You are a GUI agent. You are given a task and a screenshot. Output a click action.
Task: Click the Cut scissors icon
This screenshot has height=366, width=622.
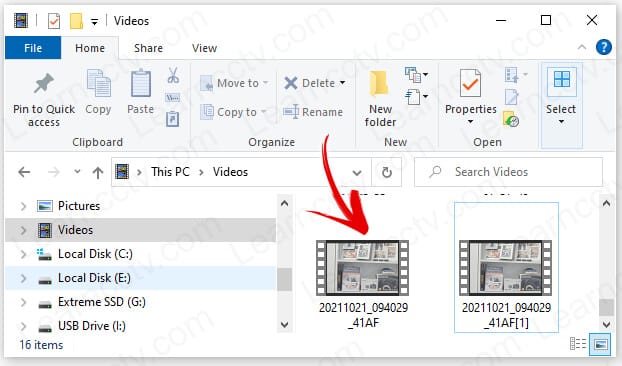173,75
